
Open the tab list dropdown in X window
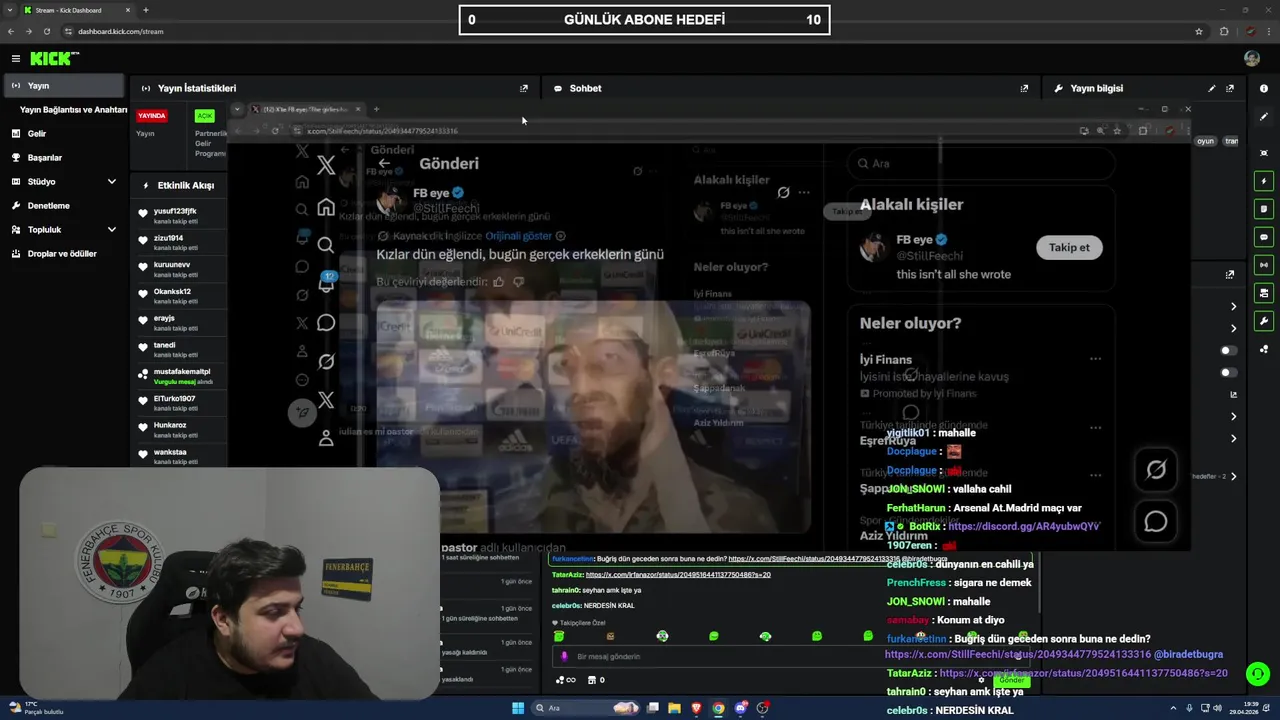click(x=237, y=109)
